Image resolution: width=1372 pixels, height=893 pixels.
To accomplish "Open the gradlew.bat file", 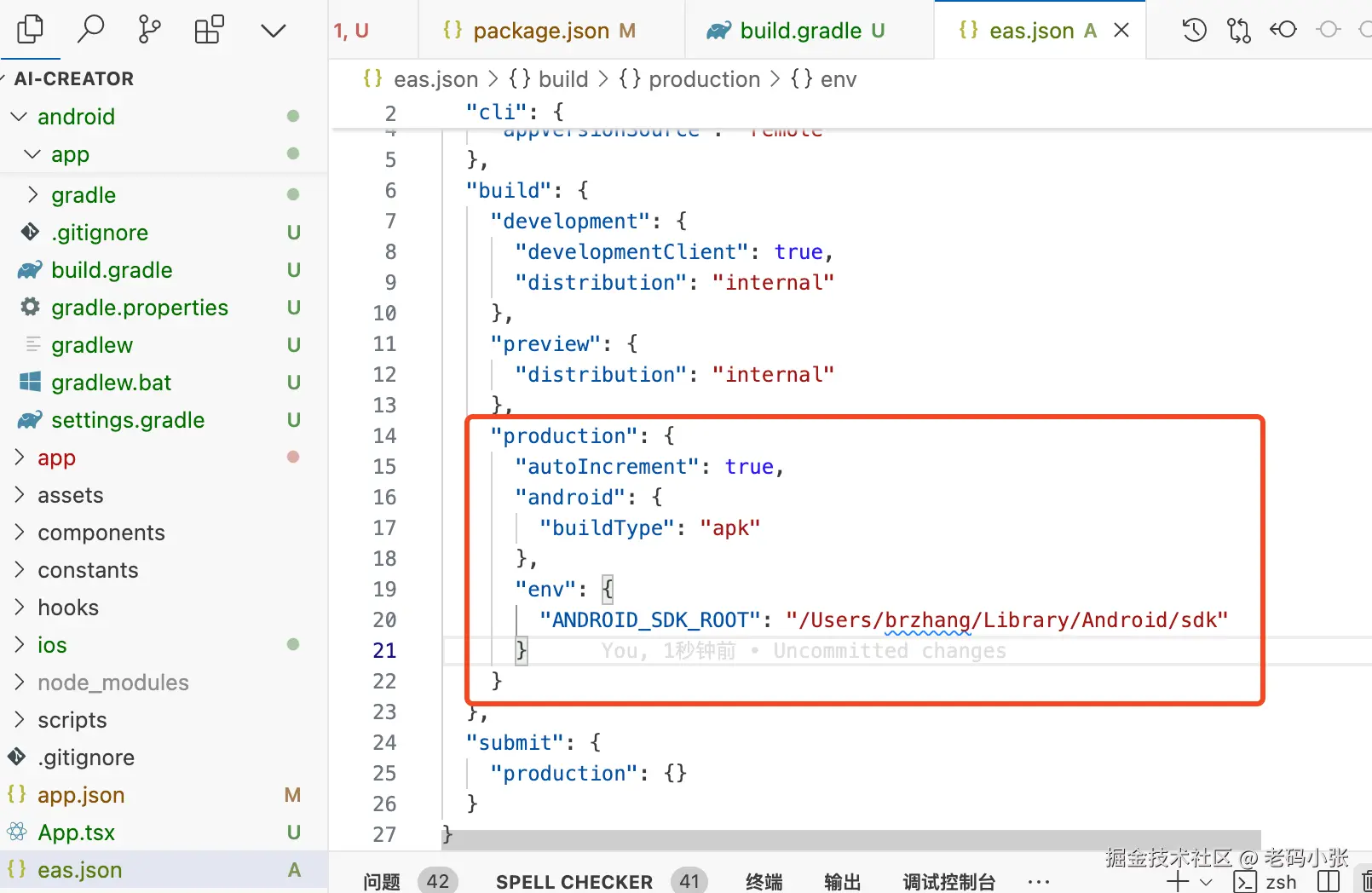I will [164, 383].
